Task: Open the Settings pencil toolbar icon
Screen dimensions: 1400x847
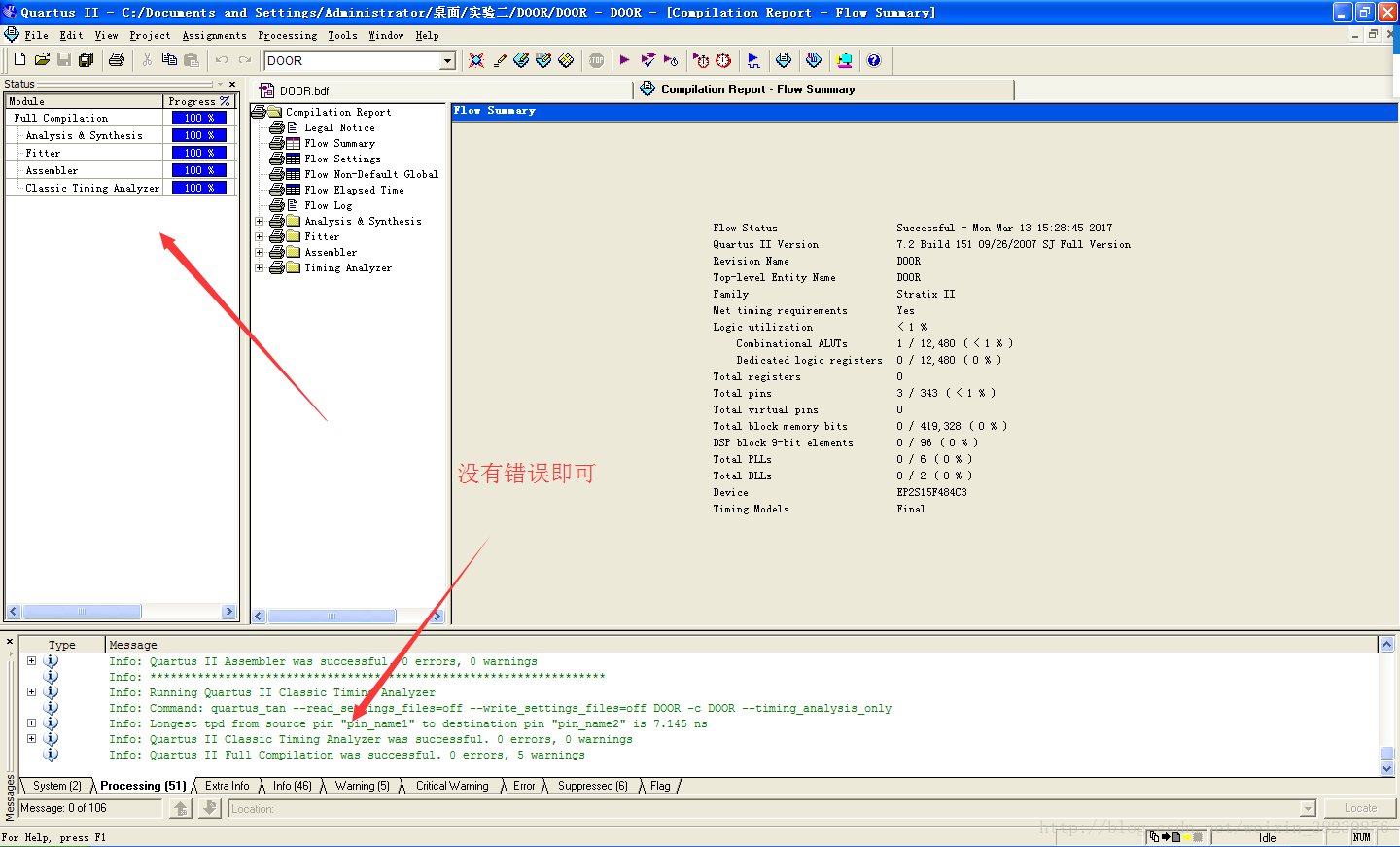Action: coord(500,60)
